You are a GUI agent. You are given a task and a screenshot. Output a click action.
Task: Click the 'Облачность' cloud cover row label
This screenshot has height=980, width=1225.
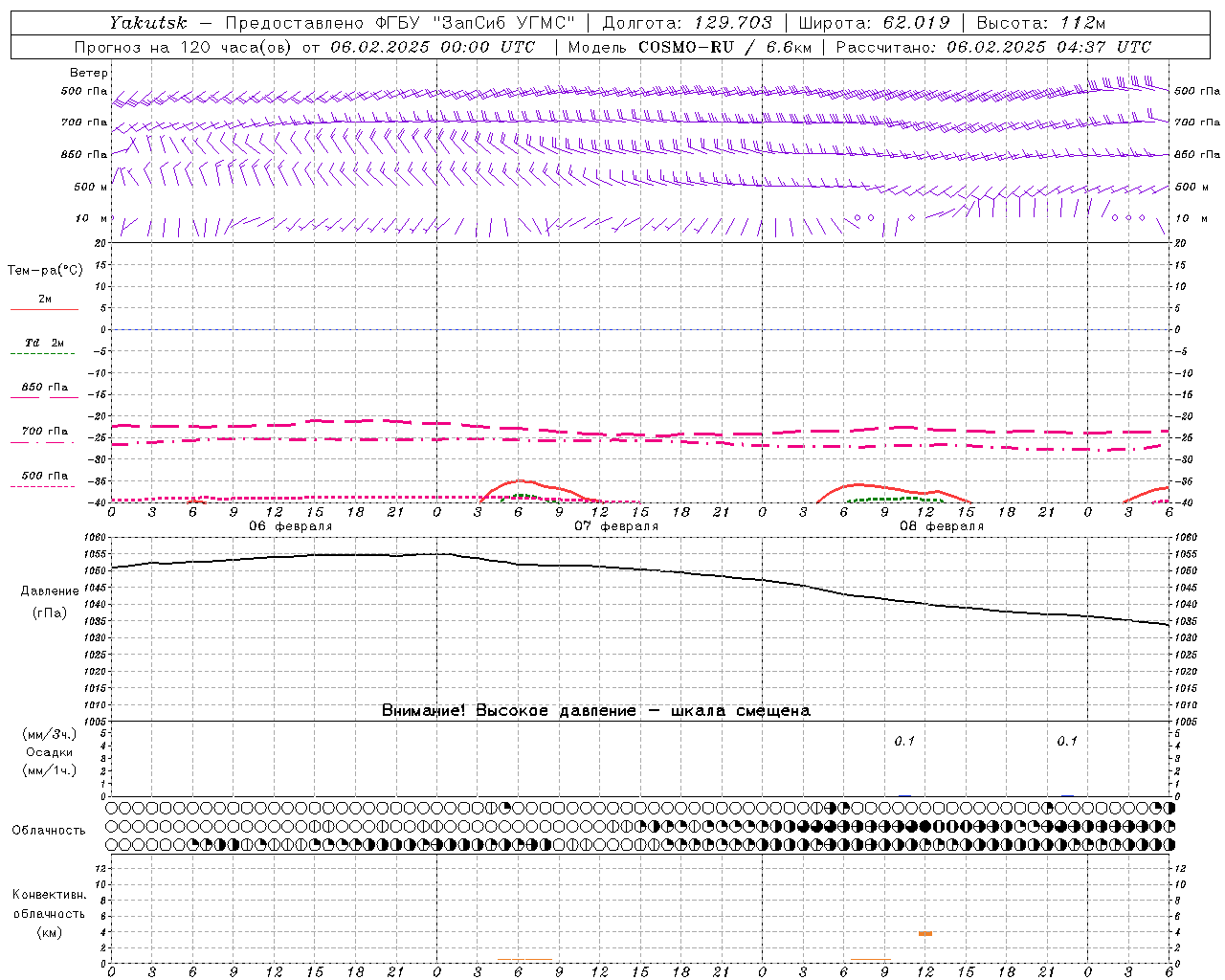(49, 831)
